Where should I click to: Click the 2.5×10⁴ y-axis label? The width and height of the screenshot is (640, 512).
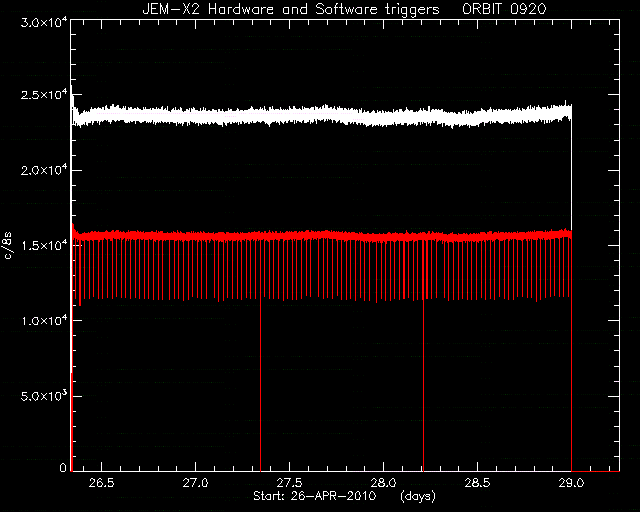(x=43, y=94)
